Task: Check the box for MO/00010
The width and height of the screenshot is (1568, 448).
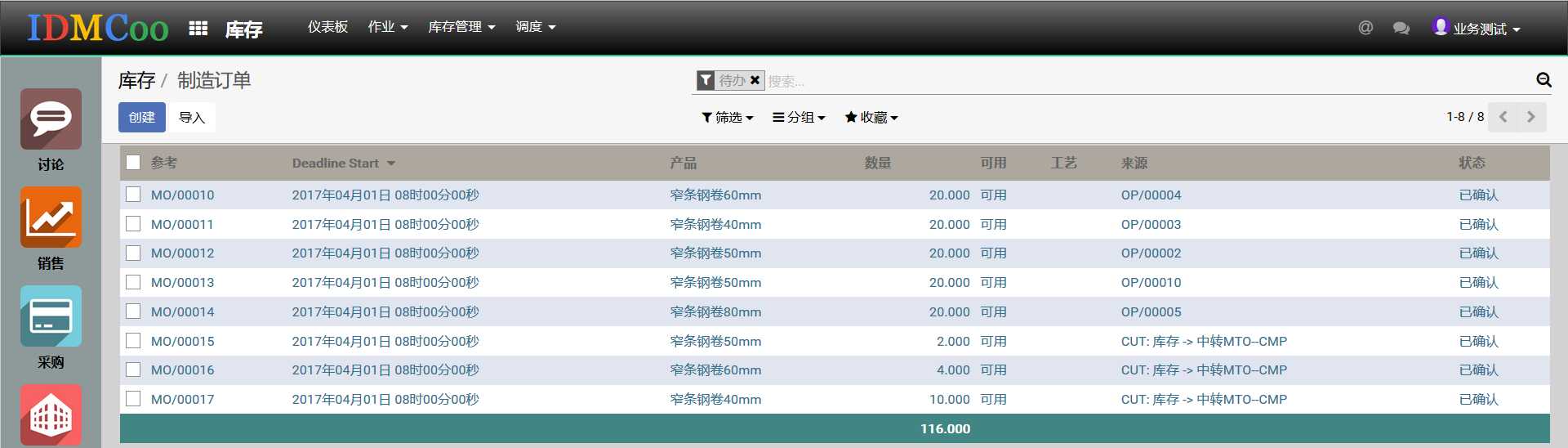Action: tap(133, 195)
